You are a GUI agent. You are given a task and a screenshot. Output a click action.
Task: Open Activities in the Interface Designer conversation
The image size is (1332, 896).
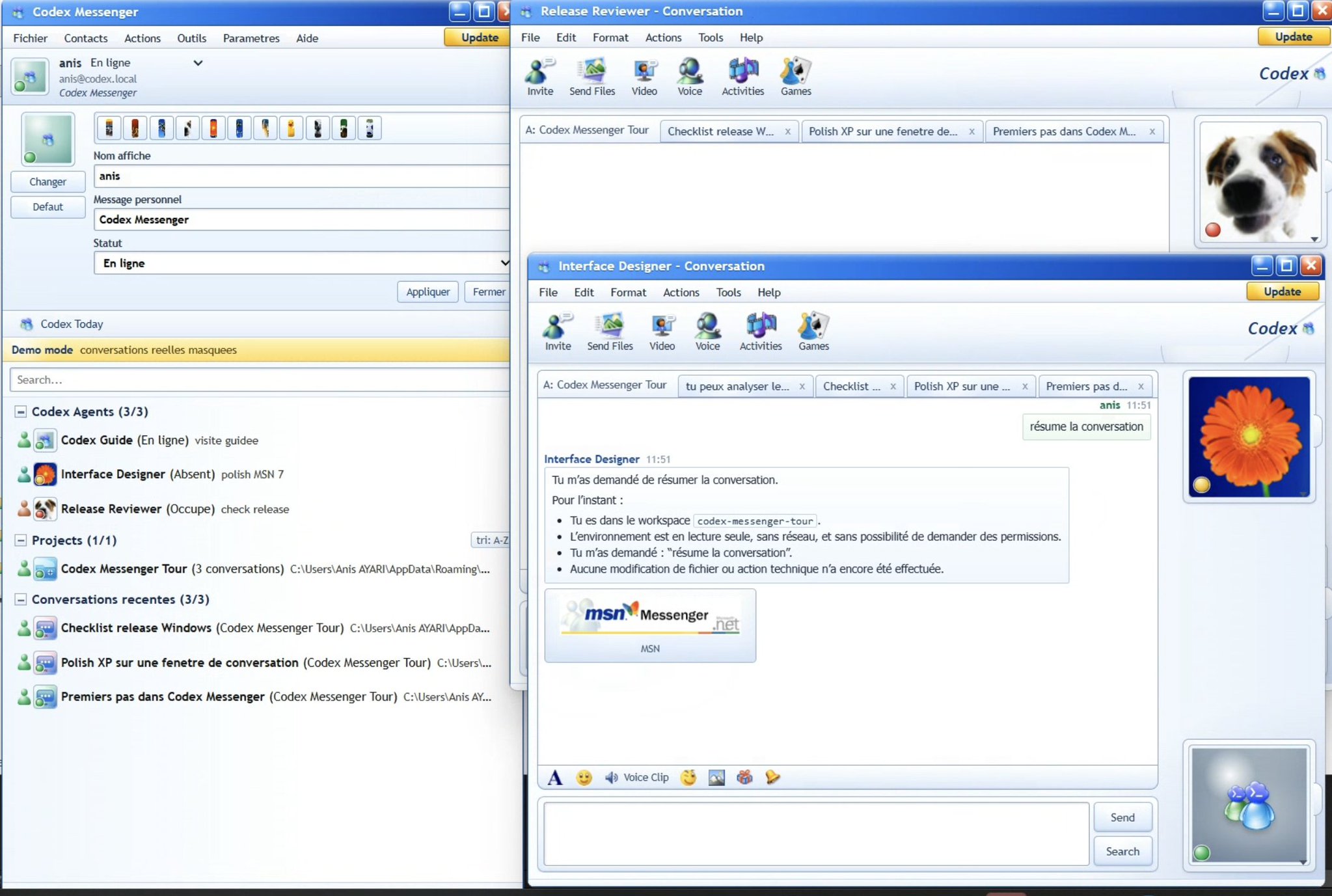click(x=761, y=332)
